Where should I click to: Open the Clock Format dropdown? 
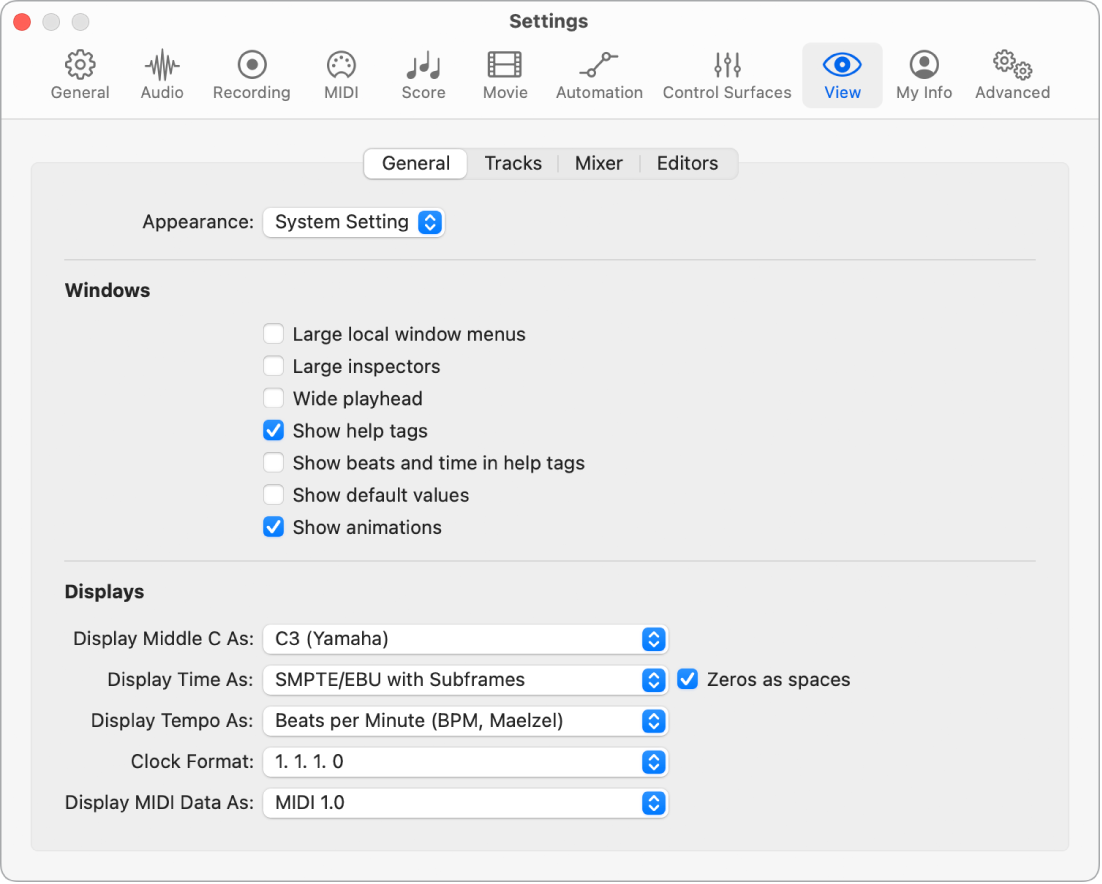(x=465, y=762)
